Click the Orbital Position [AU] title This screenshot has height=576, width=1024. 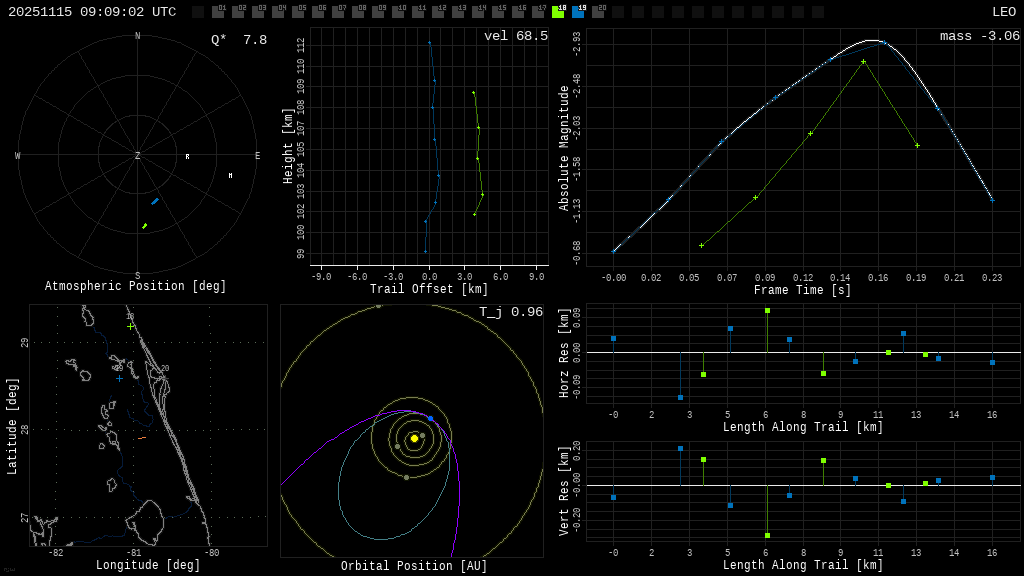click(x=414, y=566)
